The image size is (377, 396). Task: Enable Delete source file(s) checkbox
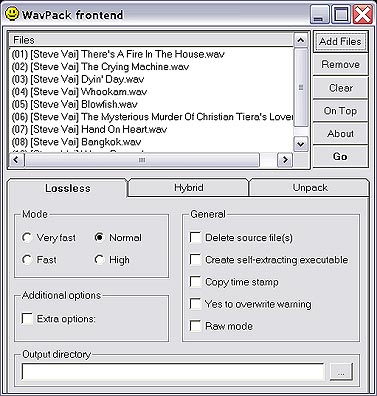click(x=195, y=238)
